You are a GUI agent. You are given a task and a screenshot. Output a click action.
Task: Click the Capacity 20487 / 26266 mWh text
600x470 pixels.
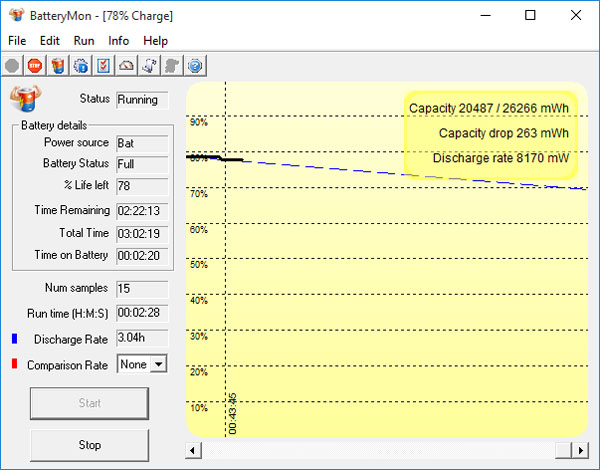[x=489, y=108]
